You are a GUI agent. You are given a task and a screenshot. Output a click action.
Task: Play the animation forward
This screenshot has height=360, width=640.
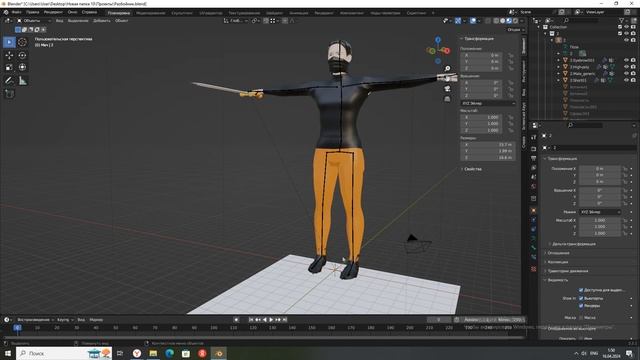coord(271,320)
